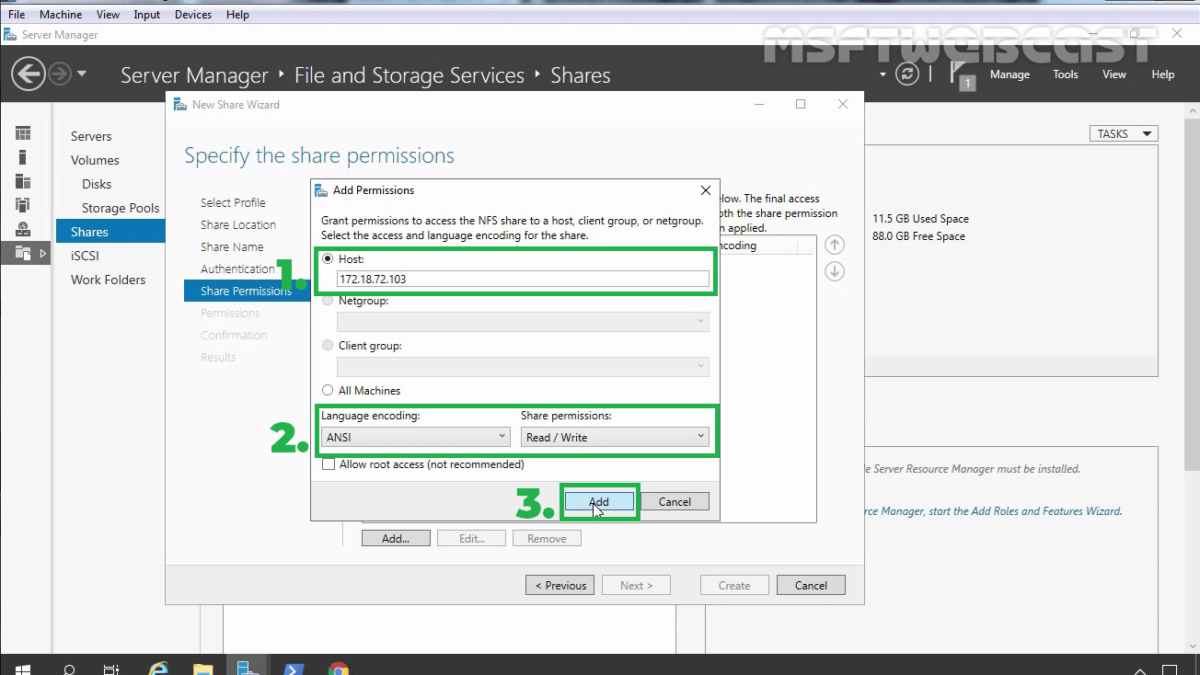Open the Machine menu
The width and height of the screenshot is (1200, 675).
(60, 15)
